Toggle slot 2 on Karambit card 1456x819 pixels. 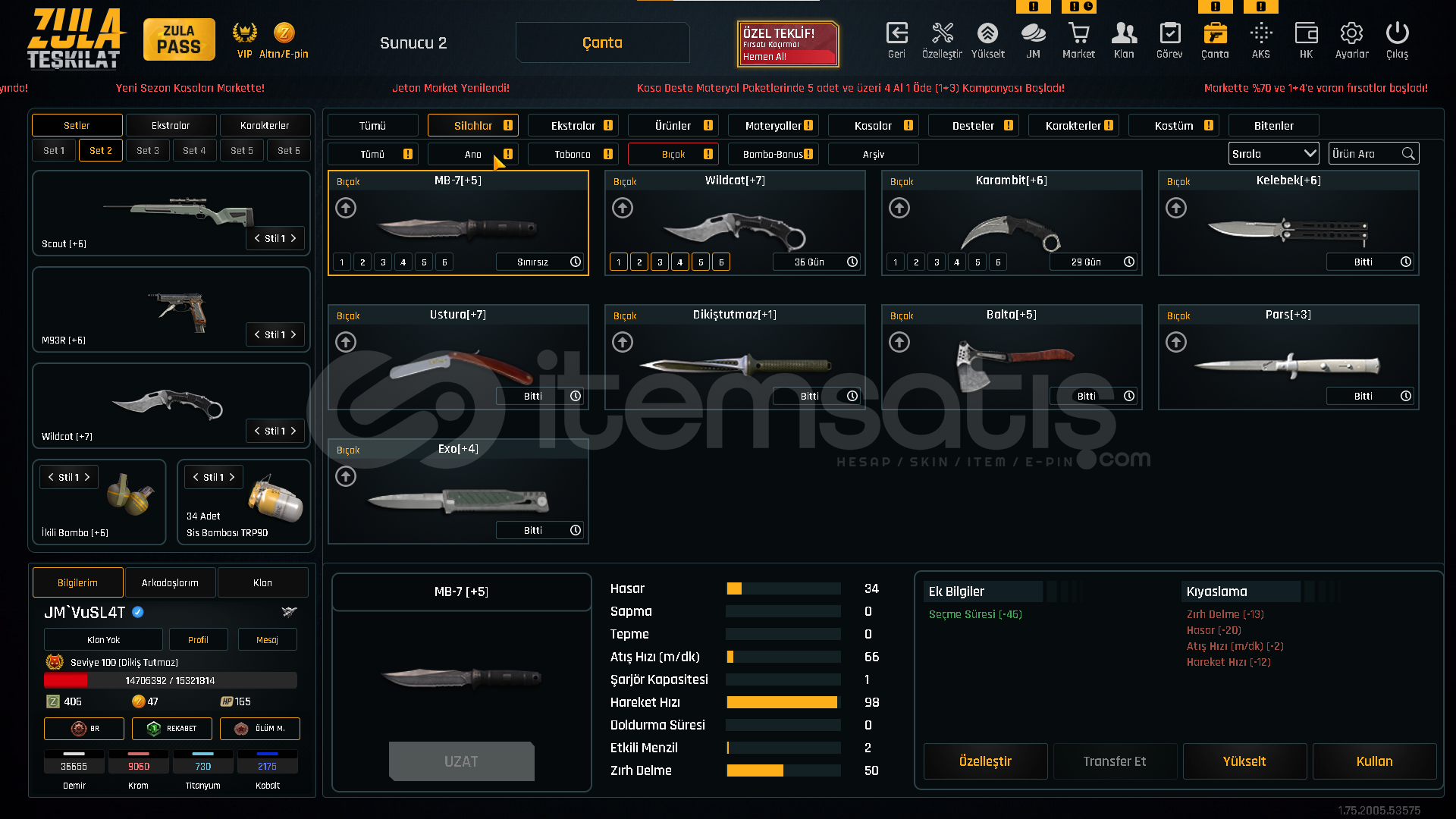[x=916, y=262]
